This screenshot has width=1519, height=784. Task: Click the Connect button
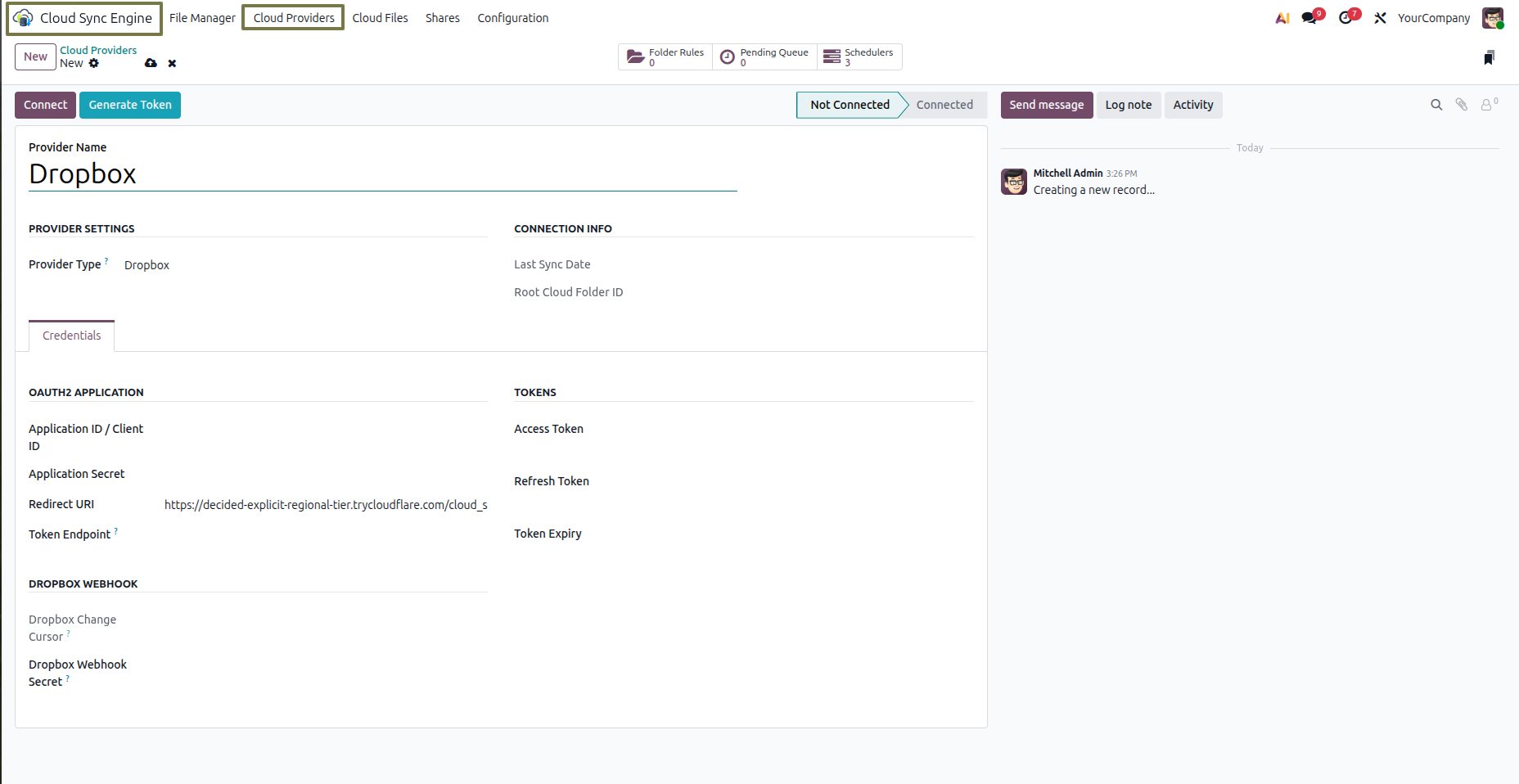click(x=45, y=105)
